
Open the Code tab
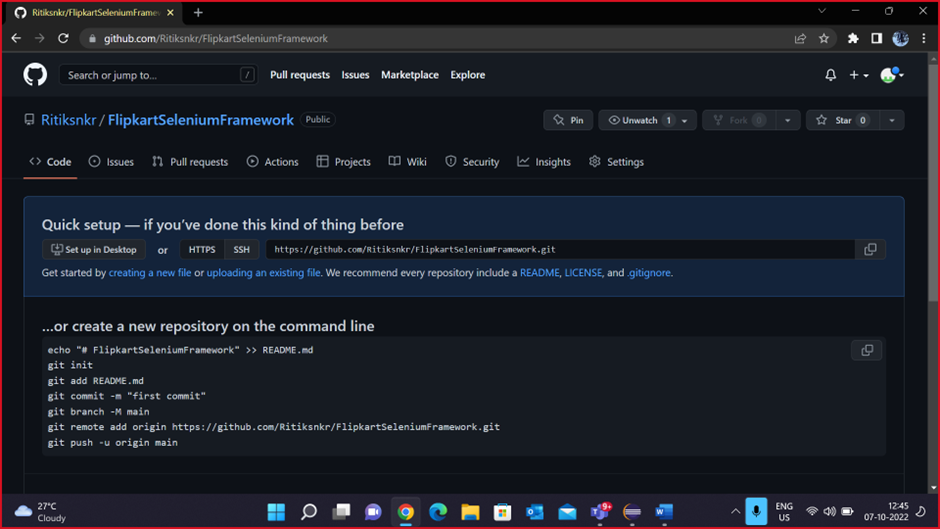tap(50, 162)
